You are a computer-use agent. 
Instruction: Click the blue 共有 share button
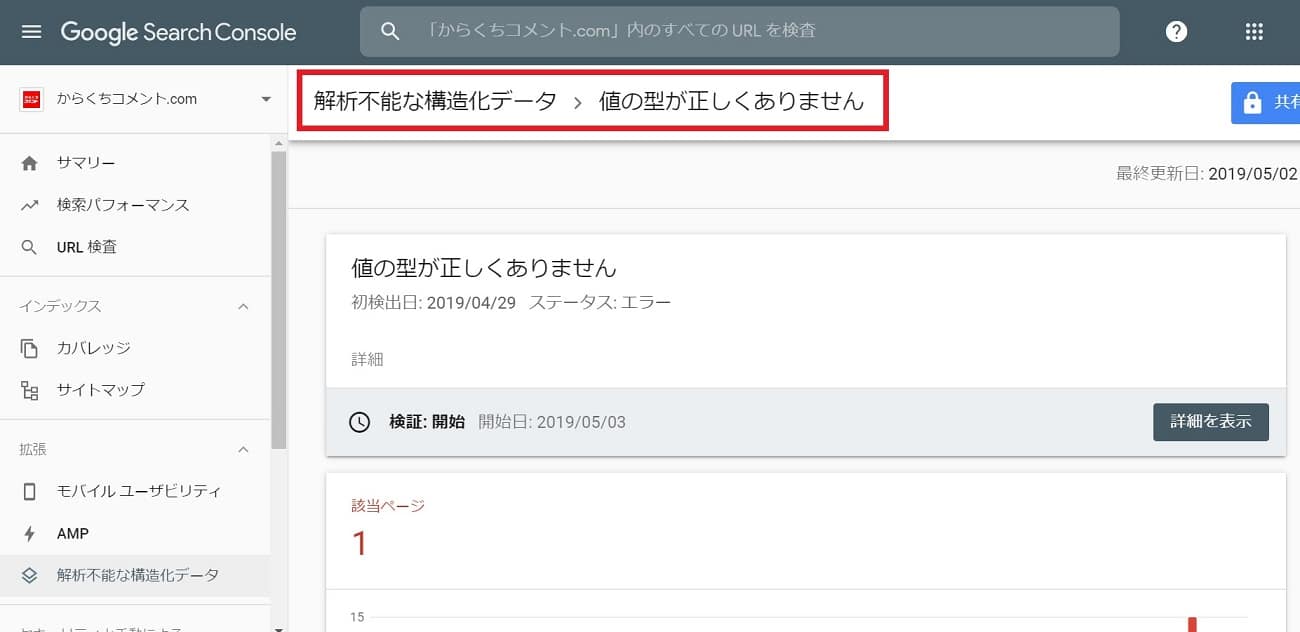click(1268, 102)
